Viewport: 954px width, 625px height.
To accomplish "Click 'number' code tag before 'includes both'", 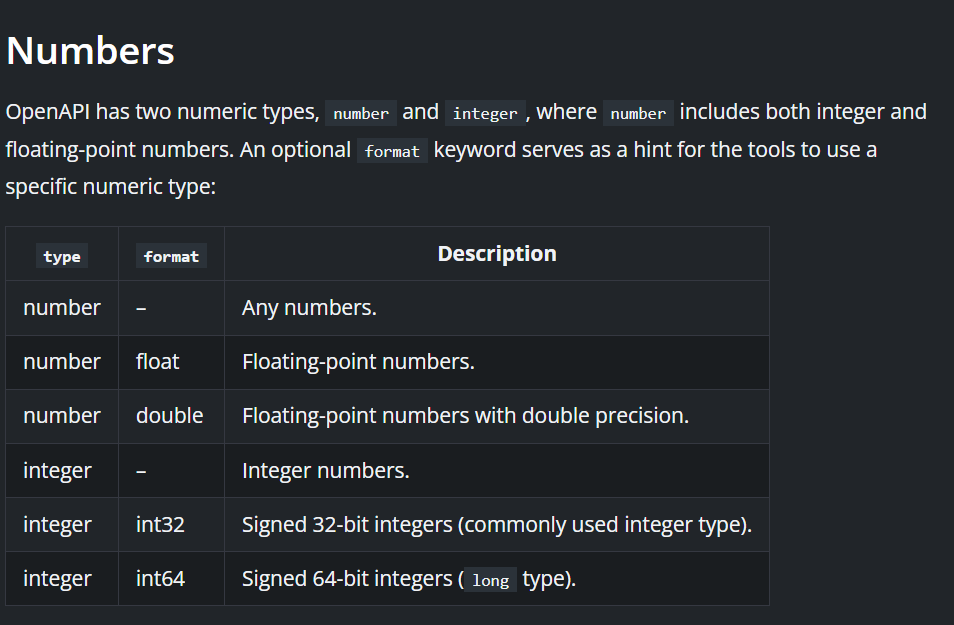I will [638, 113].
